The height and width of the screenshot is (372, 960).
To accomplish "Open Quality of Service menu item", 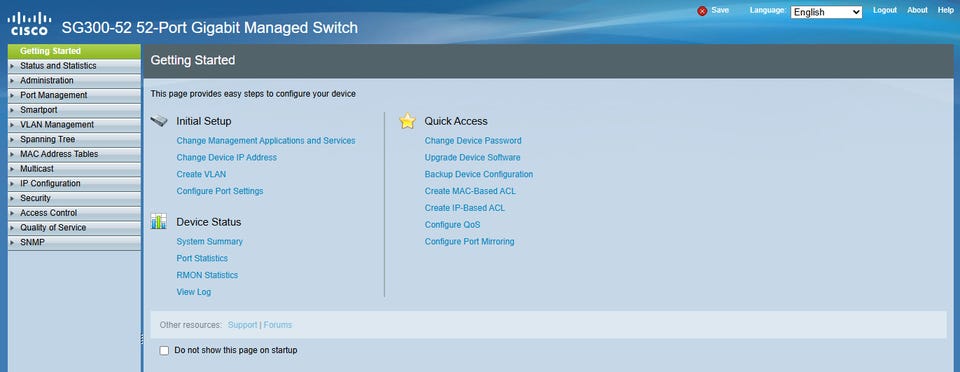I will [x=74, y=227].
